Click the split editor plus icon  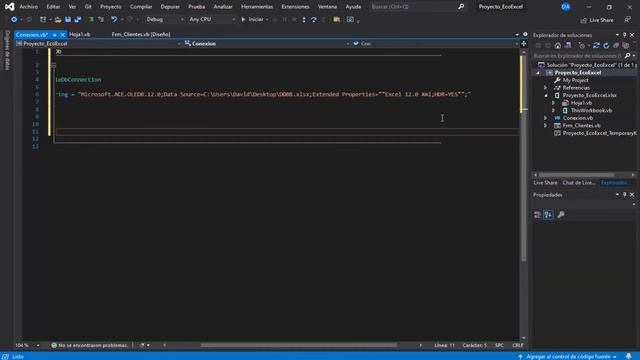click(x=524, y=44)
